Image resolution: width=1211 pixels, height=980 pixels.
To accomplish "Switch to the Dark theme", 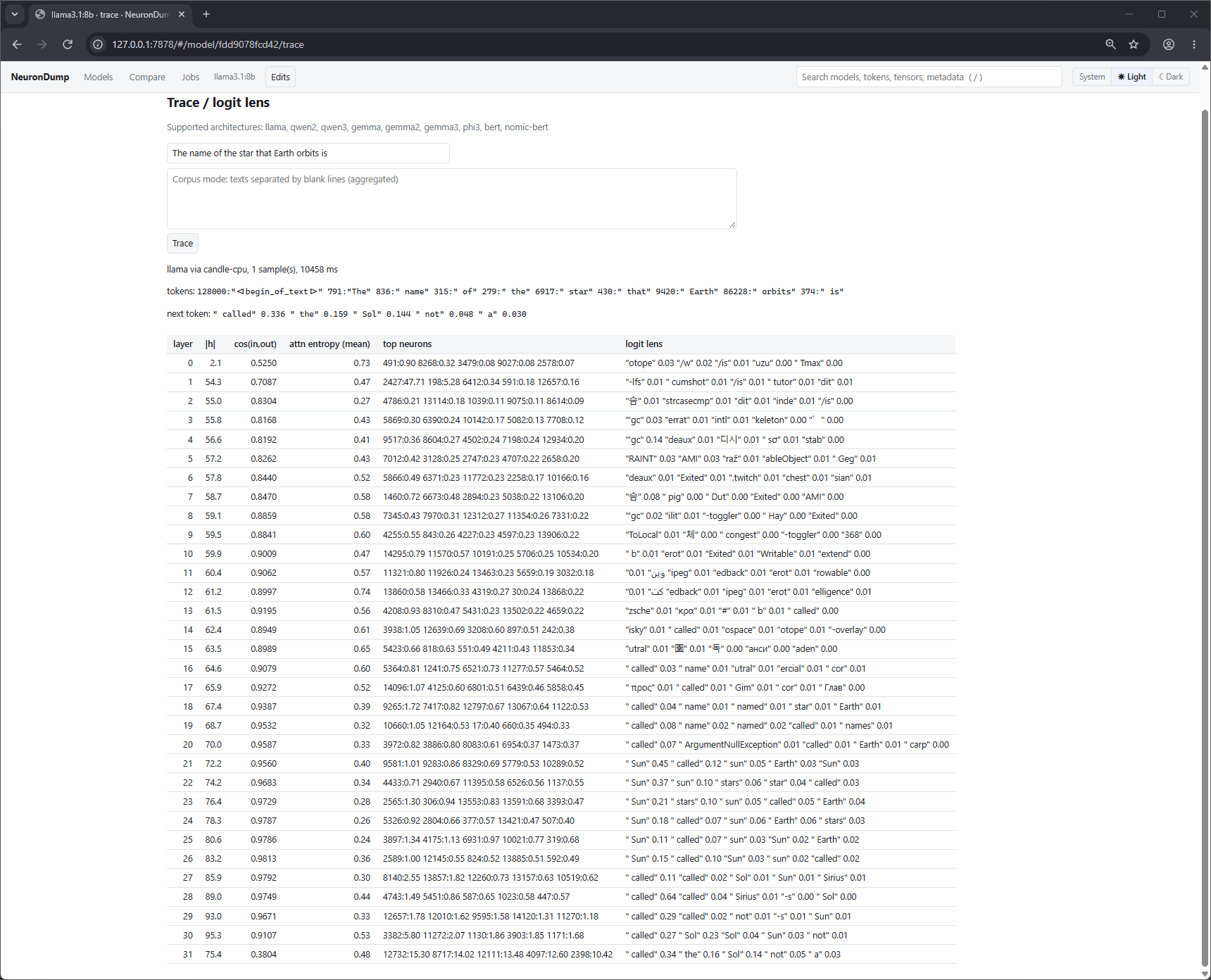I will 1171,77.
